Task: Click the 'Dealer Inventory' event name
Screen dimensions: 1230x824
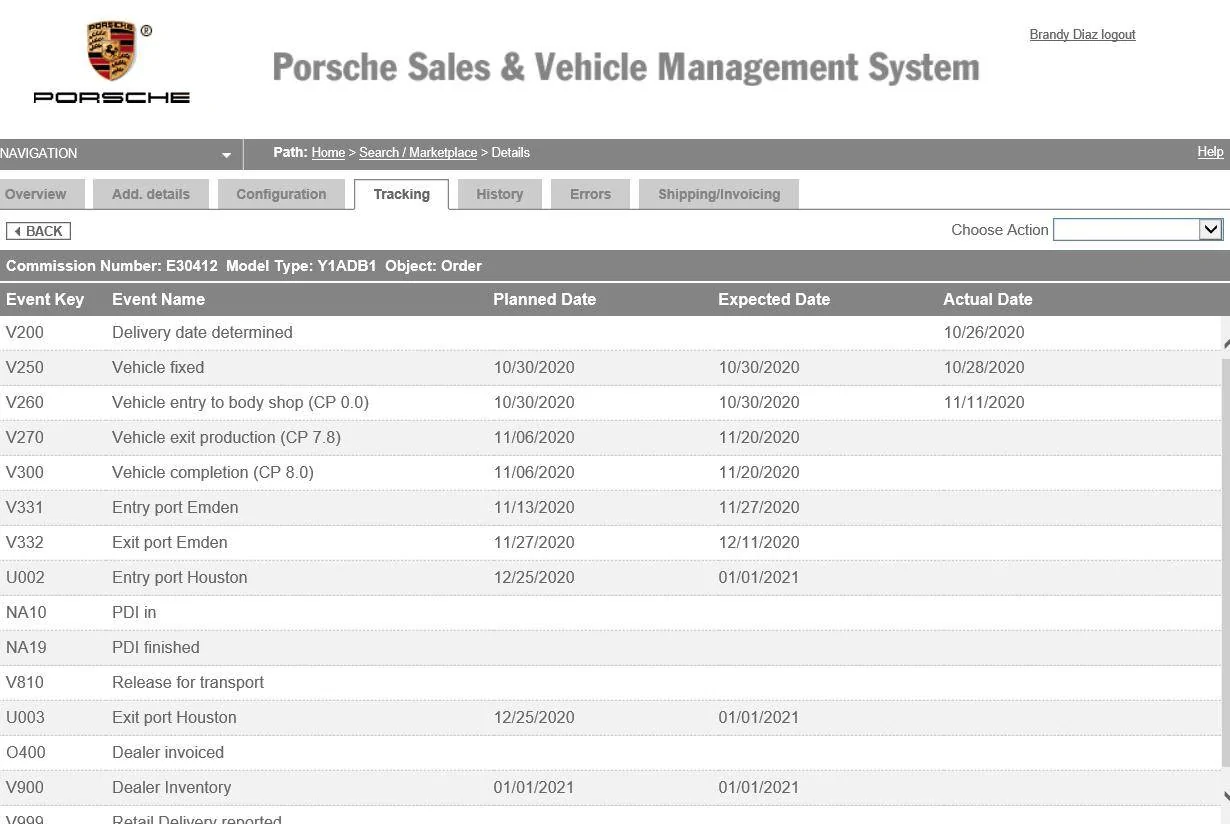Action: tap(172, 787)
